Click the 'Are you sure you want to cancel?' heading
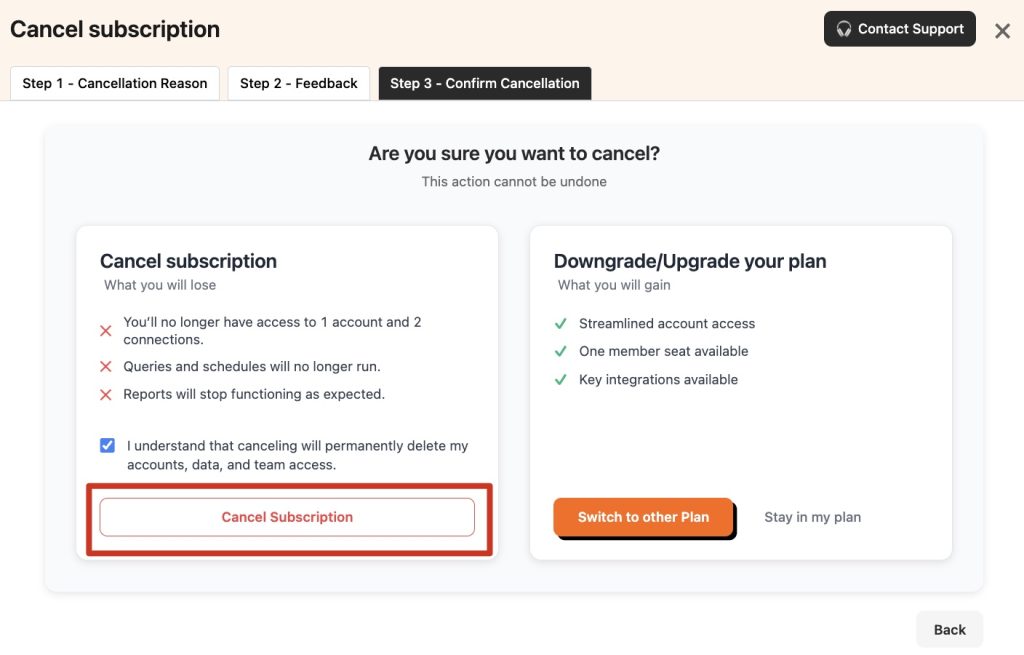The height and width of the screenshot is (655, 1024). click(x=514, y=154)
